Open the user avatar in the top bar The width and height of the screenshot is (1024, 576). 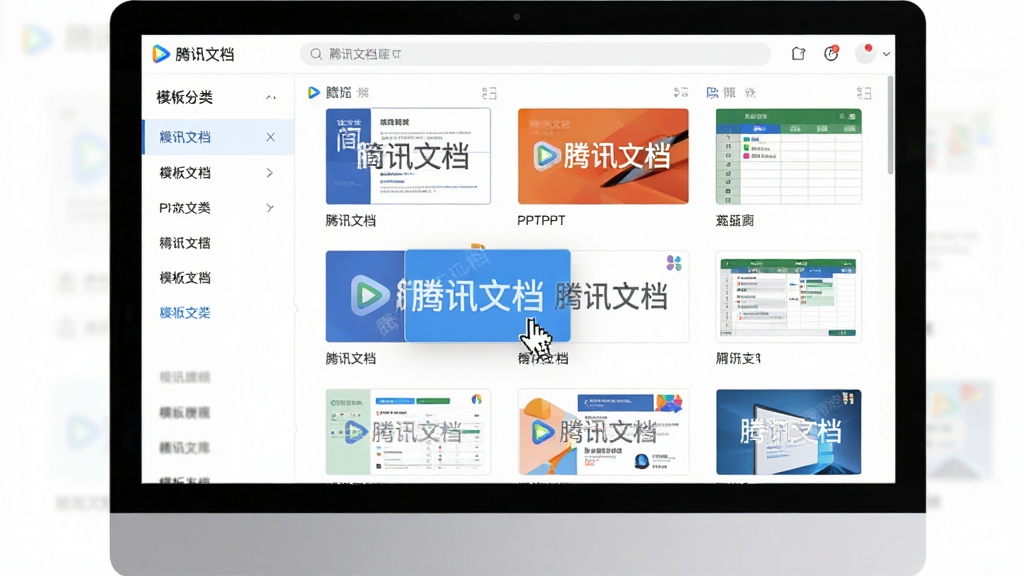tap(866, 54)
